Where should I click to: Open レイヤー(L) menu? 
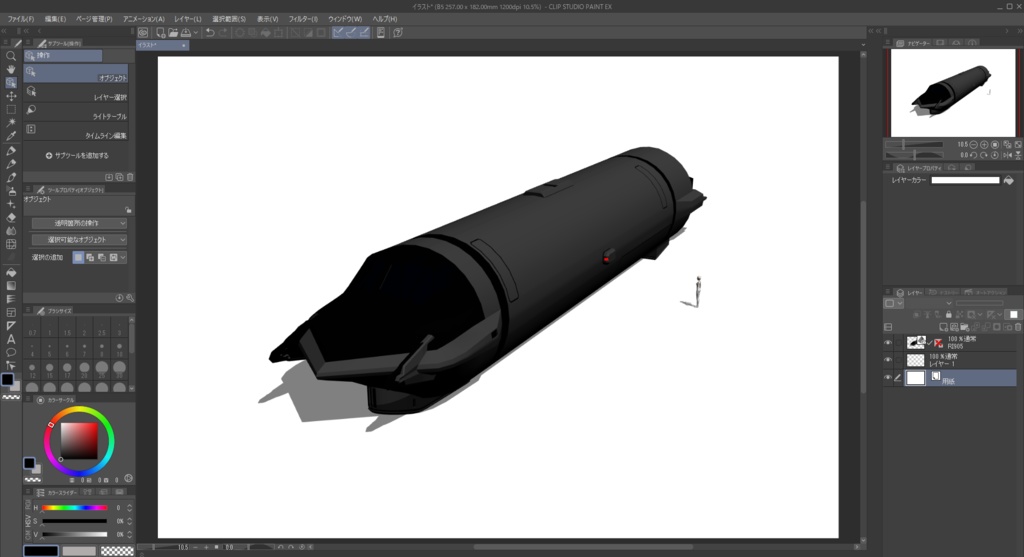(x=187, y=19)
